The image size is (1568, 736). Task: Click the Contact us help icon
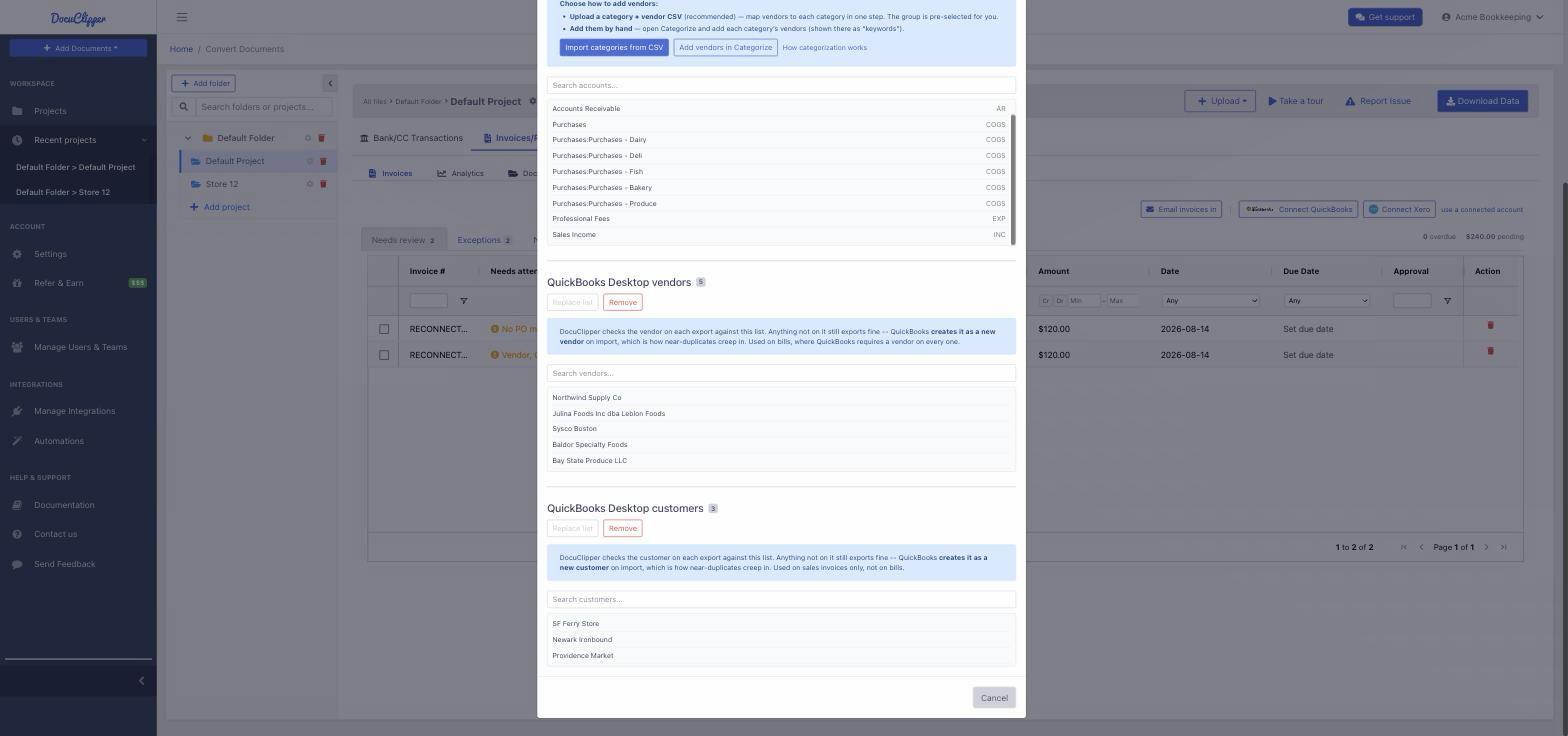(17, 534)
